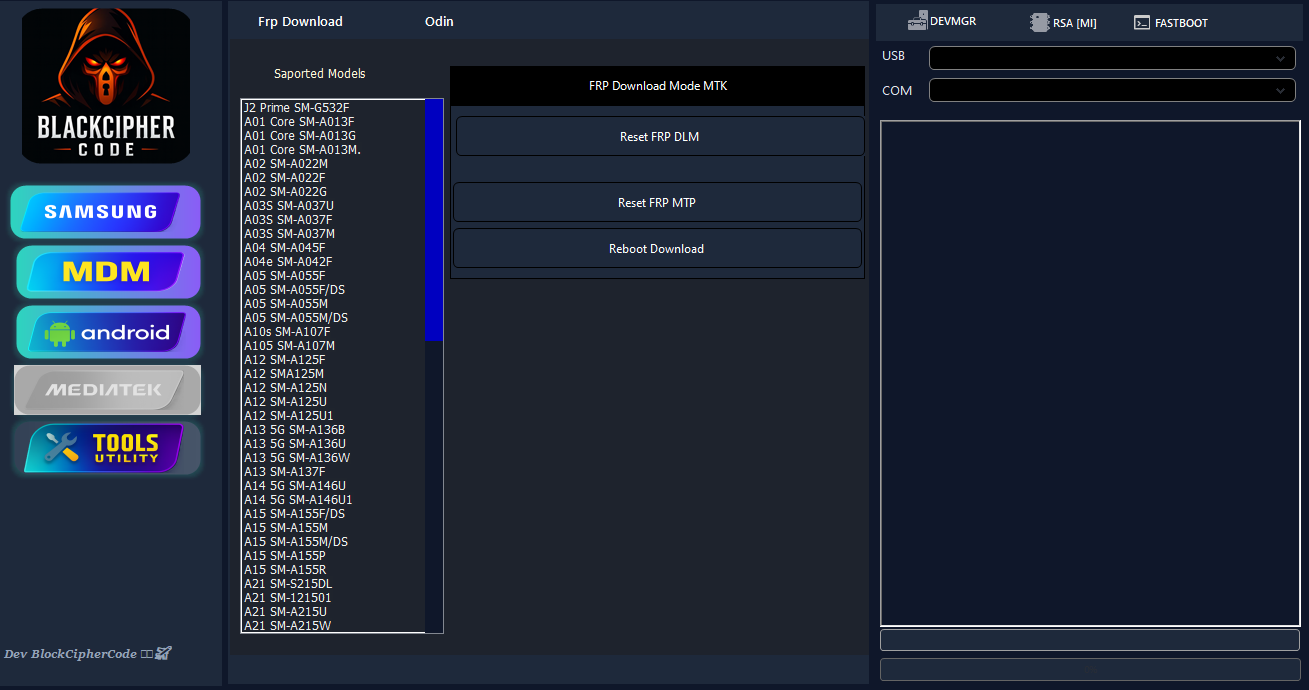This screenshot has height=690, width=1309.
Task: Click the upper progress bar under log
Action: coord(1090,640)
